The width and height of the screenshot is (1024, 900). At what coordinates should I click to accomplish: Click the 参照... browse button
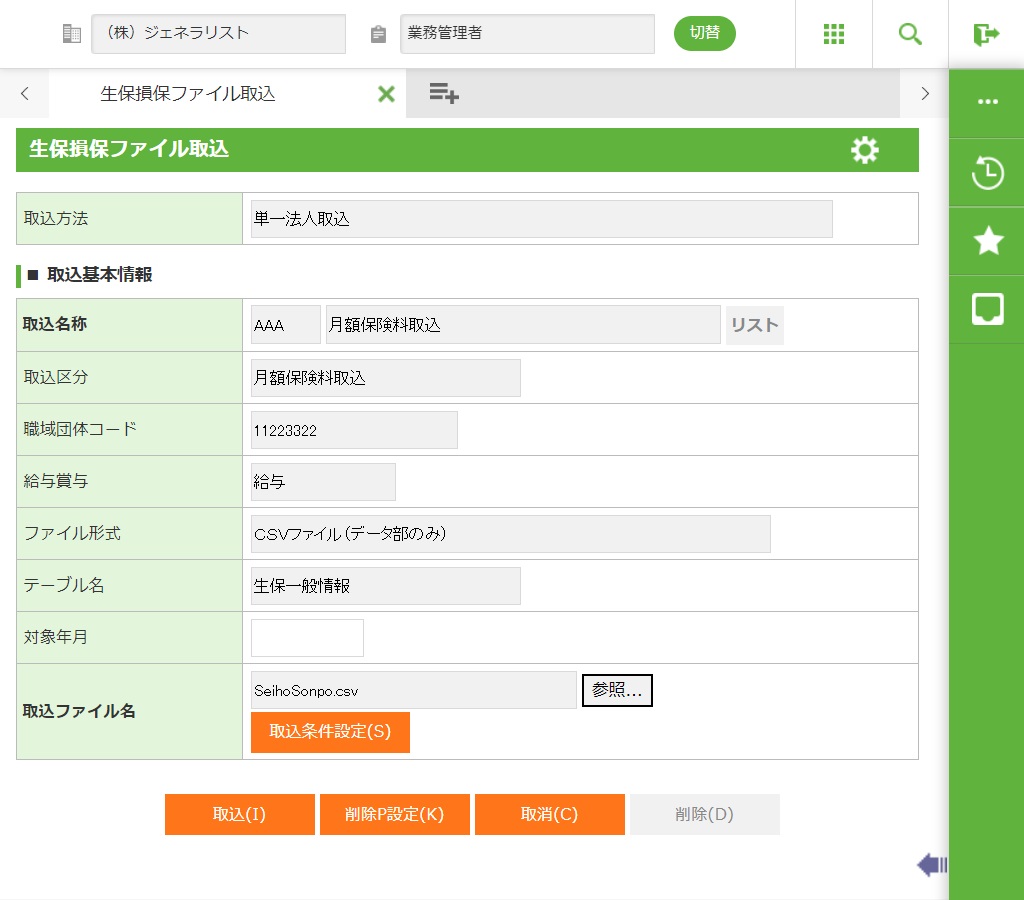[617, 690]
